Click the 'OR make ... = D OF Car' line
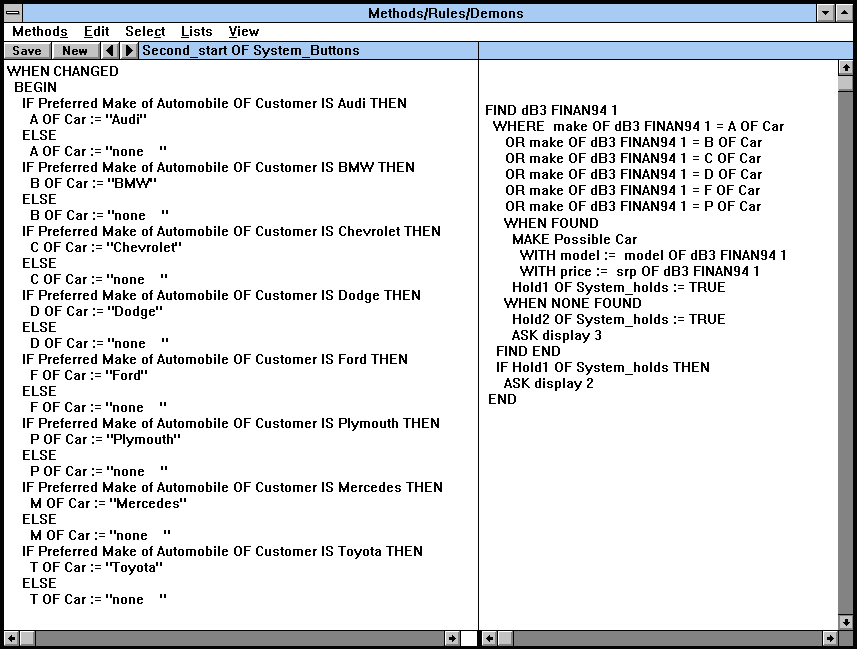857x649 pixels. tap(633, 174)
